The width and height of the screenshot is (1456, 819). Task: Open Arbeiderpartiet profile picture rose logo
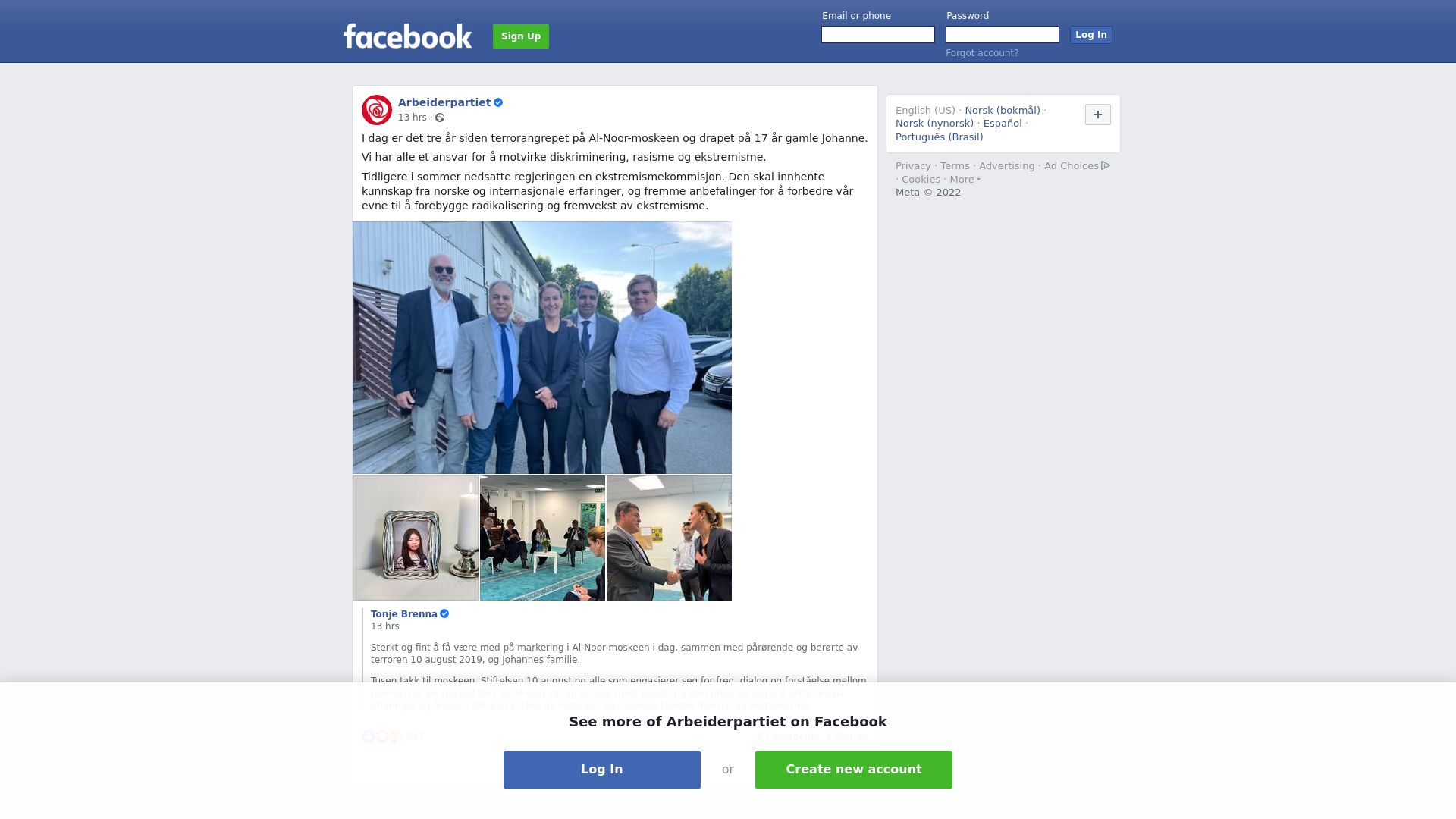pyautogui.click(x=377, y=110)
